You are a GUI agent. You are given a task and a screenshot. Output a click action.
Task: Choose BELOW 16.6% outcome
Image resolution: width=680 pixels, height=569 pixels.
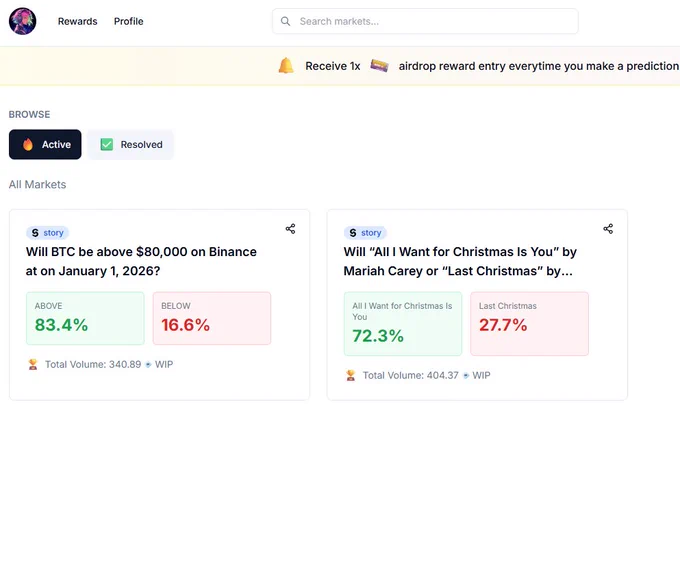pos(212,318)
